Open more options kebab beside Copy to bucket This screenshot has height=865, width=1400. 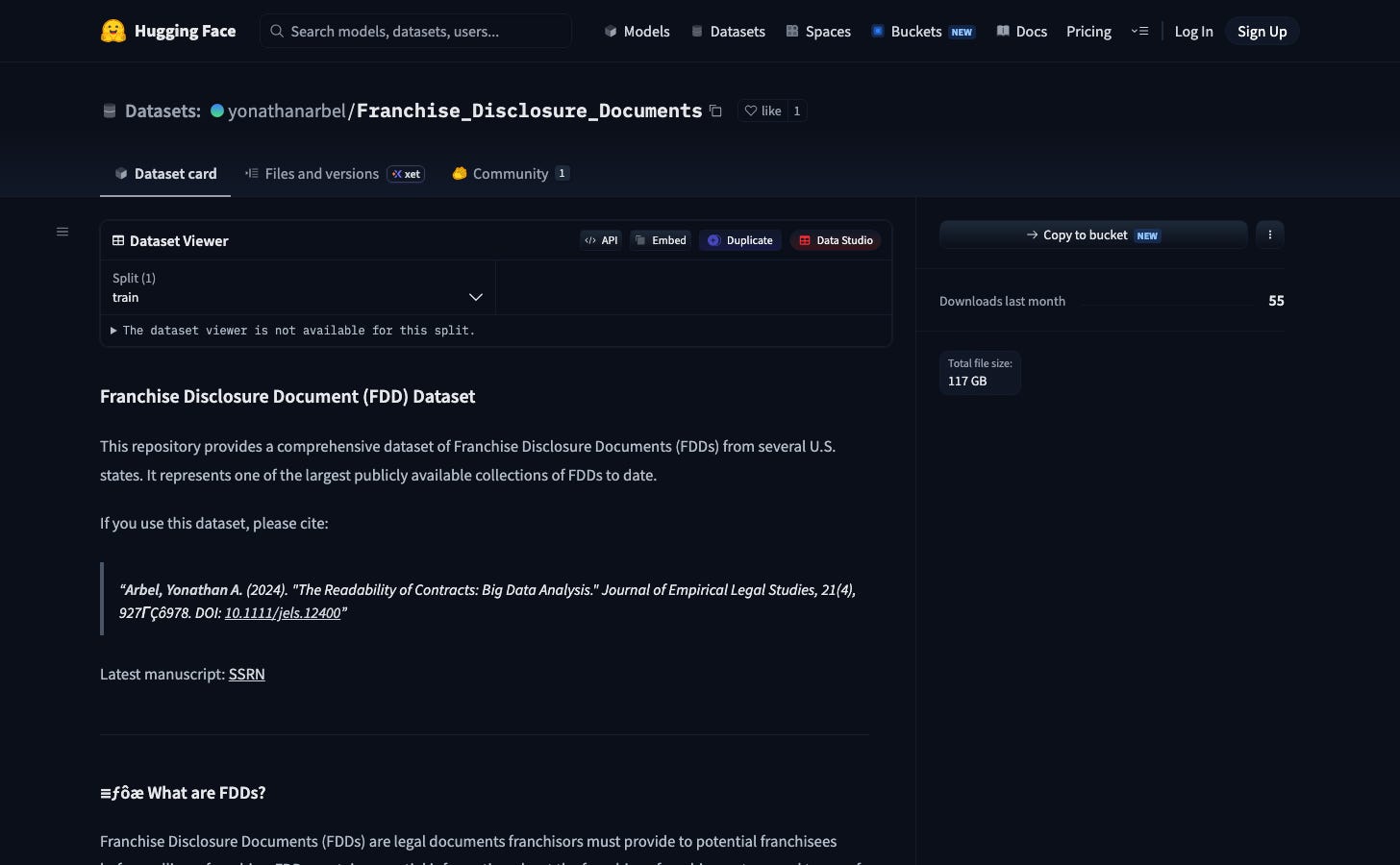pos(1269,235)
